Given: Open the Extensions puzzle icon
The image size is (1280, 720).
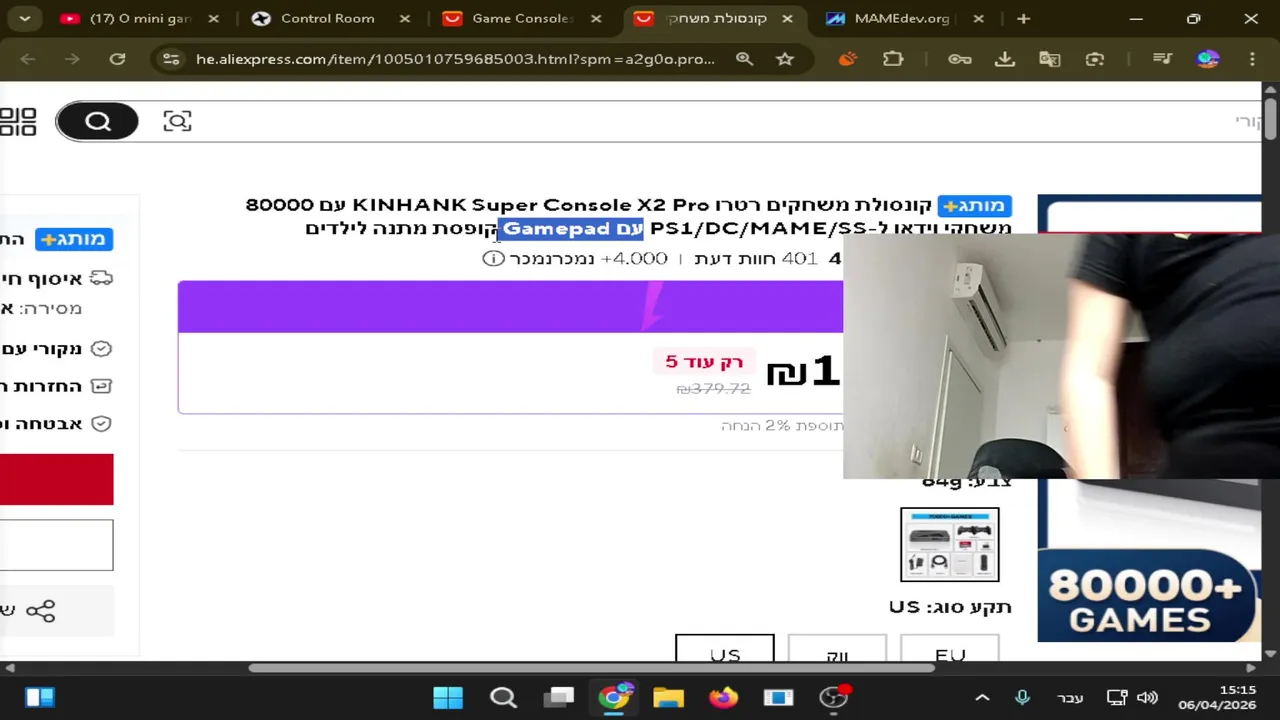Looking at the screenshot, I should pos(893,59).
